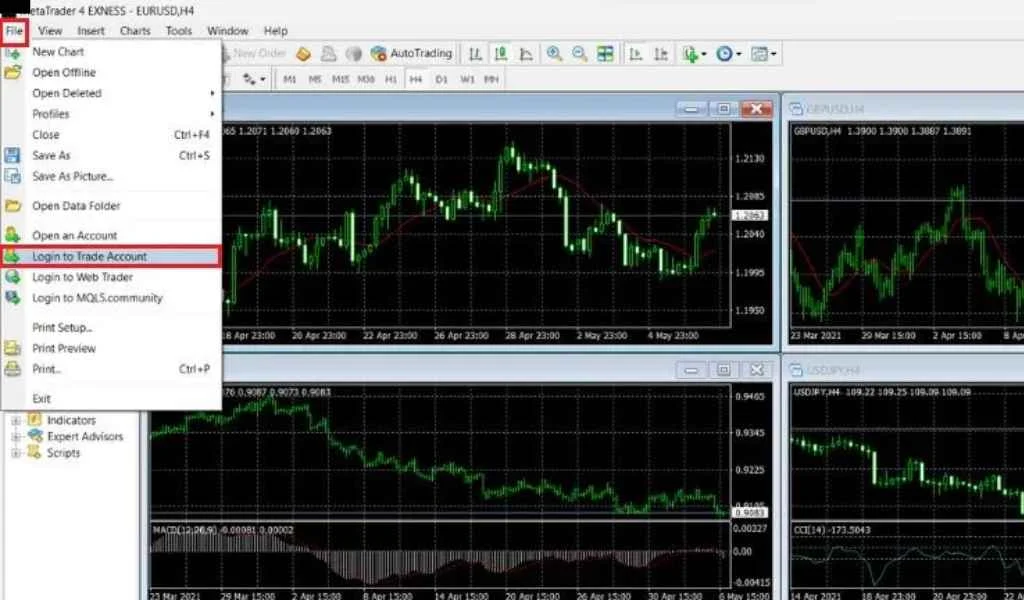Image resolution: width=1024 pixels, height=600 pixels.
Task: Select Login to Trade Account menu entry
Action: (x=89, y=257)
